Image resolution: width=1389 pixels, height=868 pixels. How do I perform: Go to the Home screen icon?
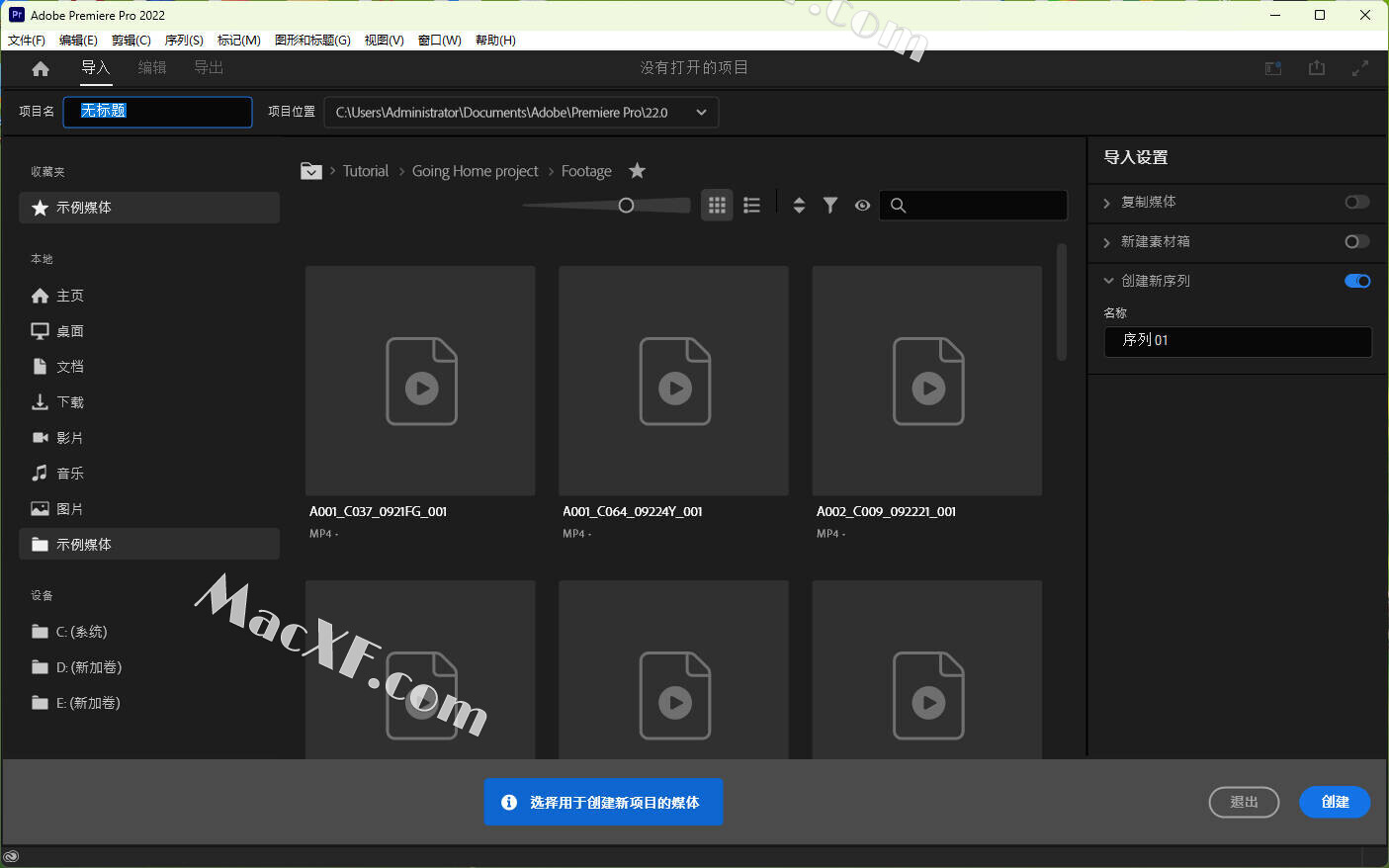click(41, 68)
